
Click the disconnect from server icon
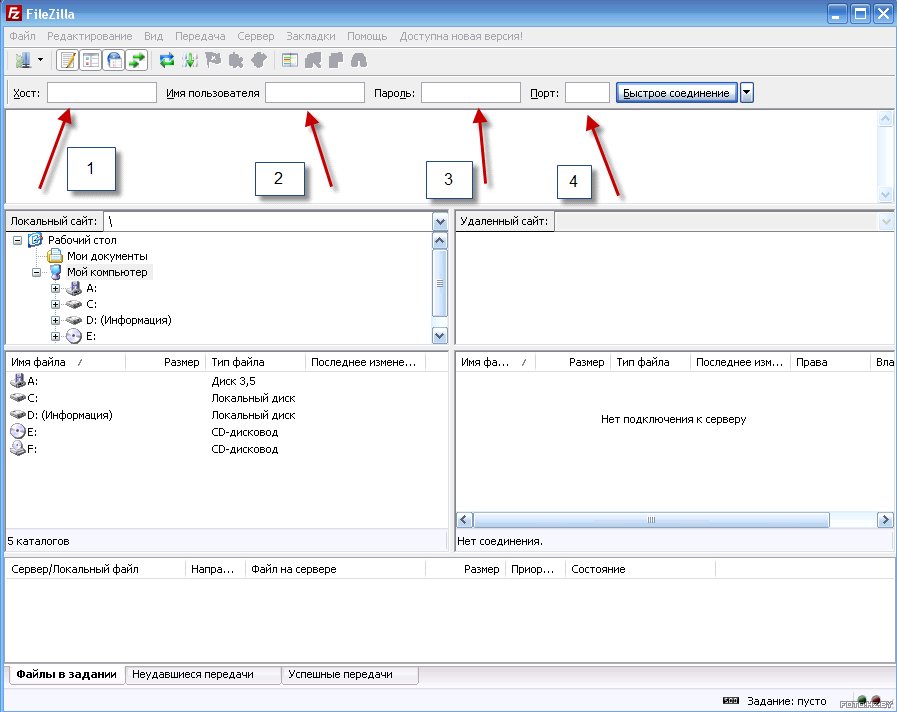(x=236, y=60)
